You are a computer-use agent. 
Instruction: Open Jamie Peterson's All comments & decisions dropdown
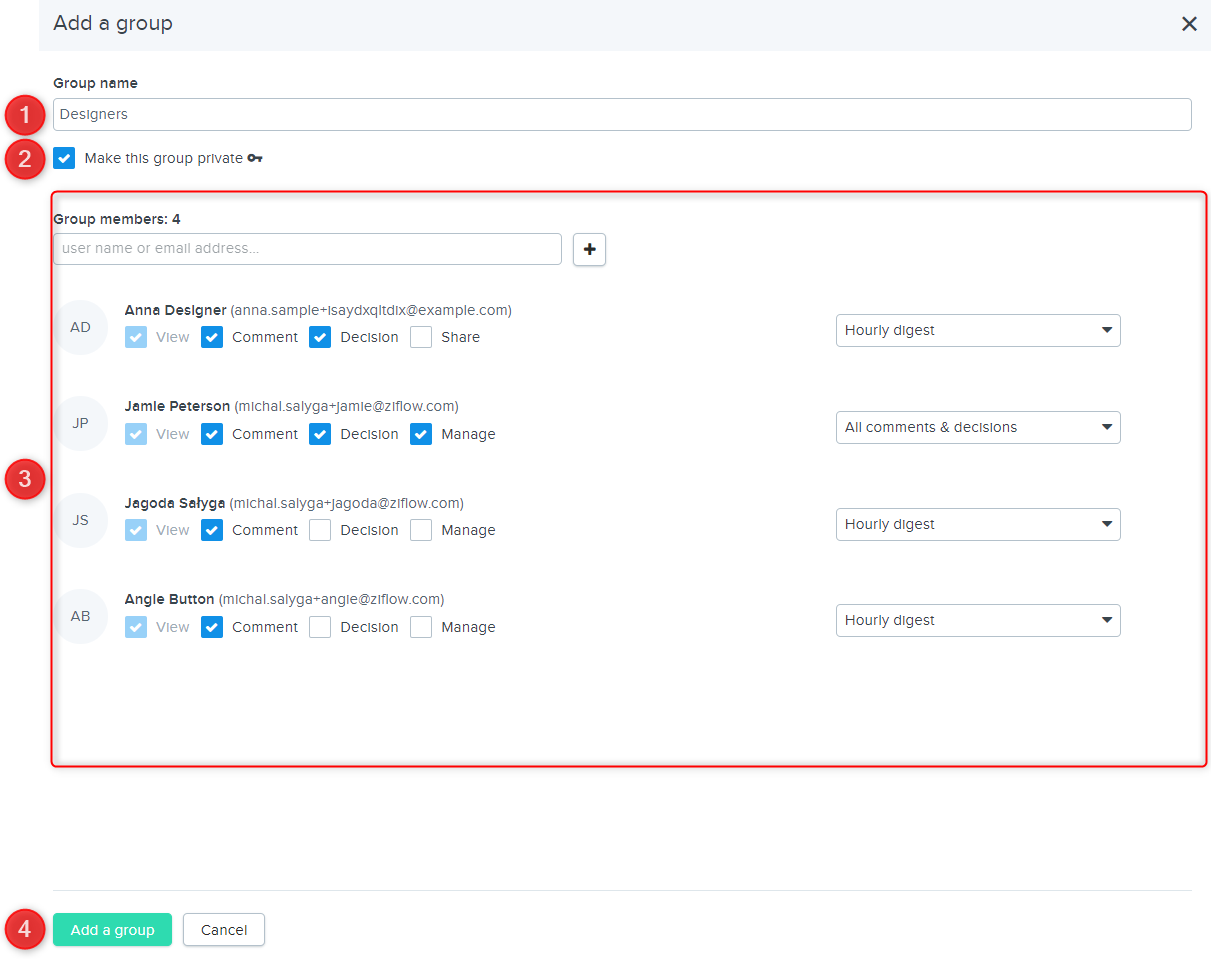tap(978, 427)
